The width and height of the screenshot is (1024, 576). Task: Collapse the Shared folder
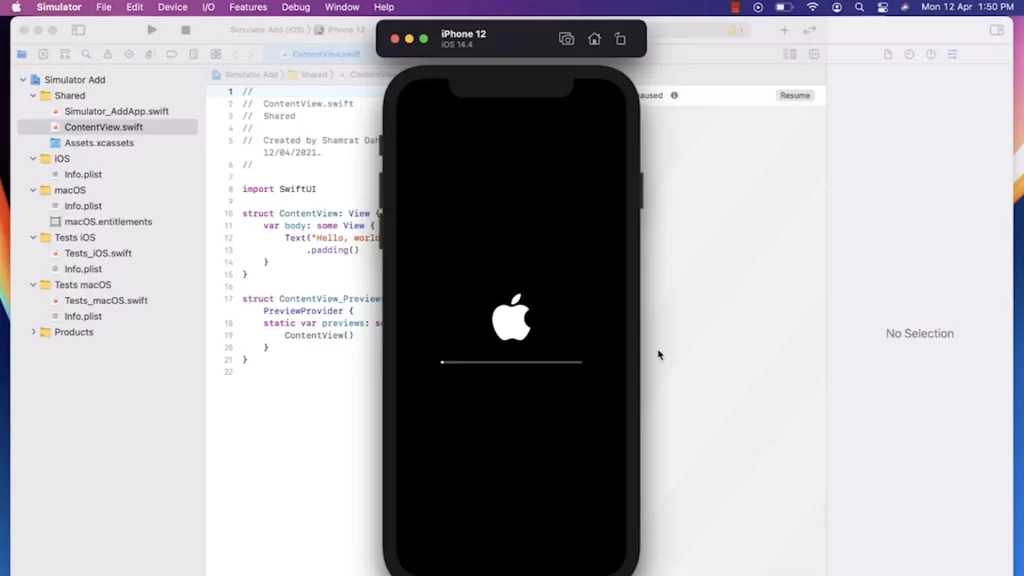point(31,95)
